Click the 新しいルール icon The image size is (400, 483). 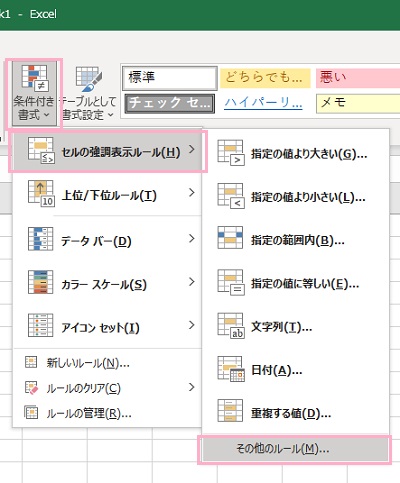(x=31, y=362)
